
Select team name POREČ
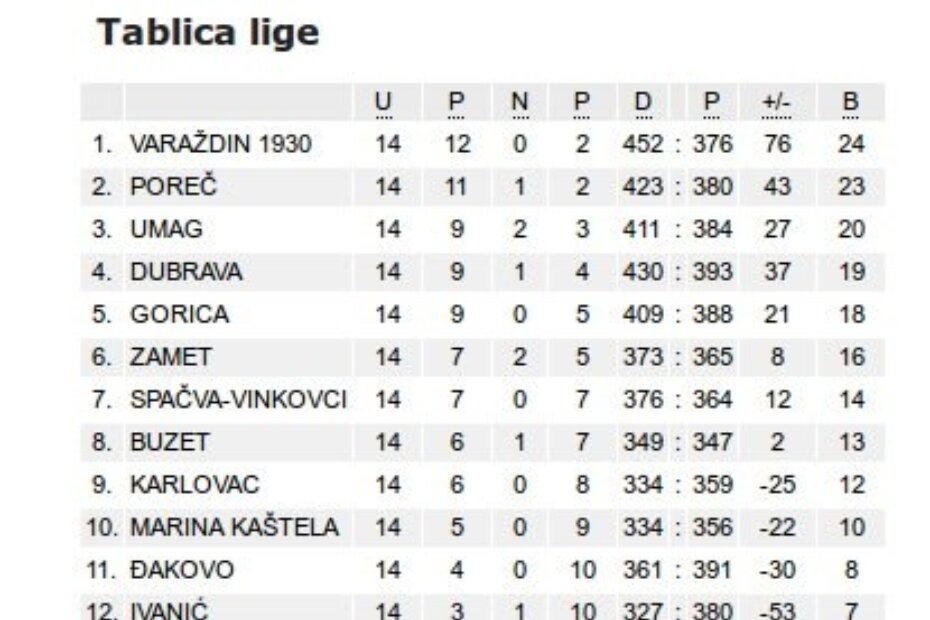pos(173,187)
